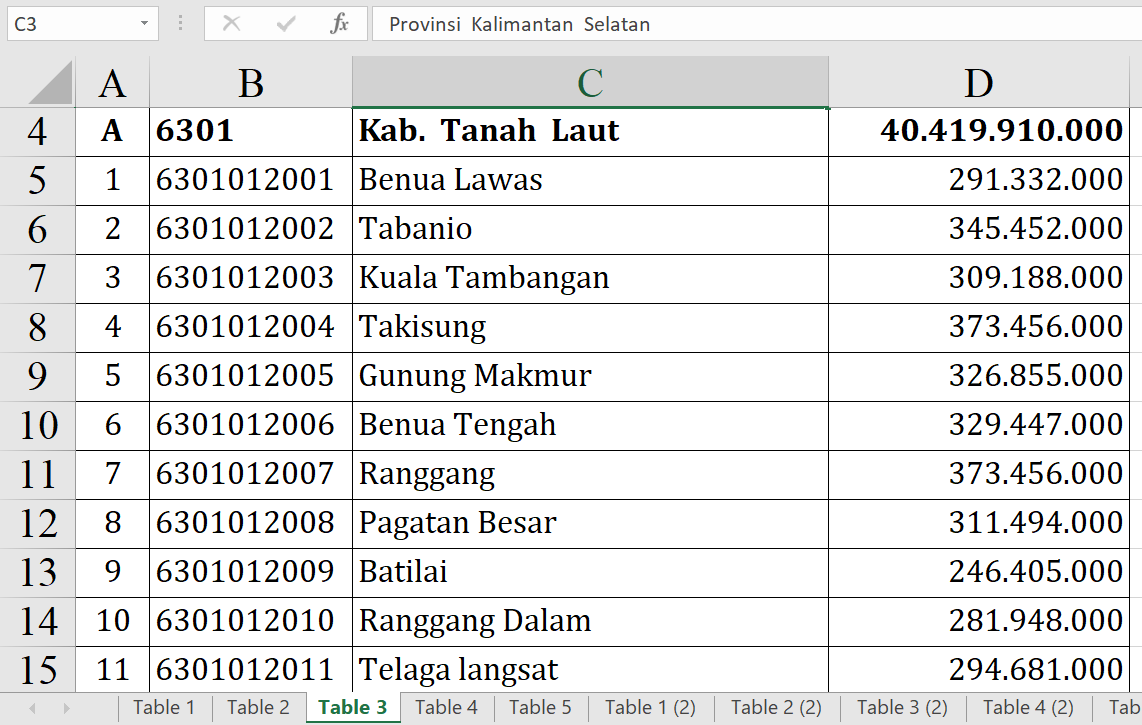
Task: Click inside the Name Box showing C3
Action: click(70, 24)
